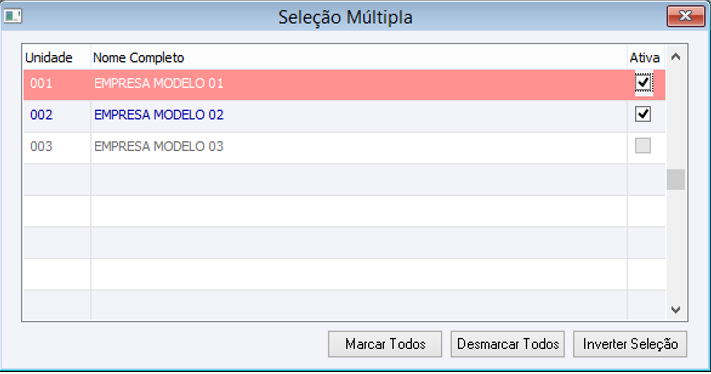Click unit code 003 cell
Viewport: 711px width, 374px height.
click(57, 147)
